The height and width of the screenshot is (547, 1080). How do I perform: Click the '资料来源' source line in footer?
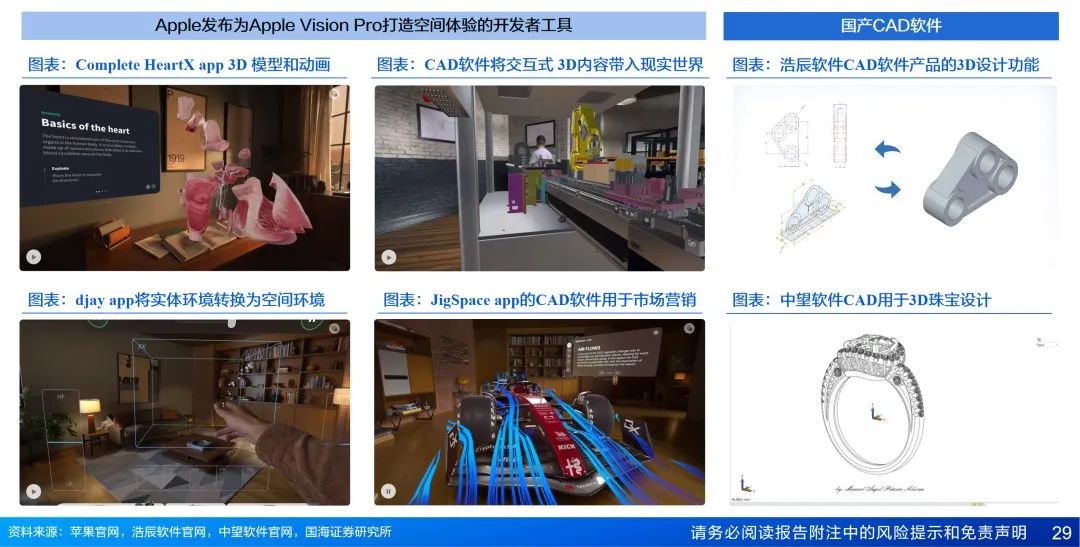point(200,532)
